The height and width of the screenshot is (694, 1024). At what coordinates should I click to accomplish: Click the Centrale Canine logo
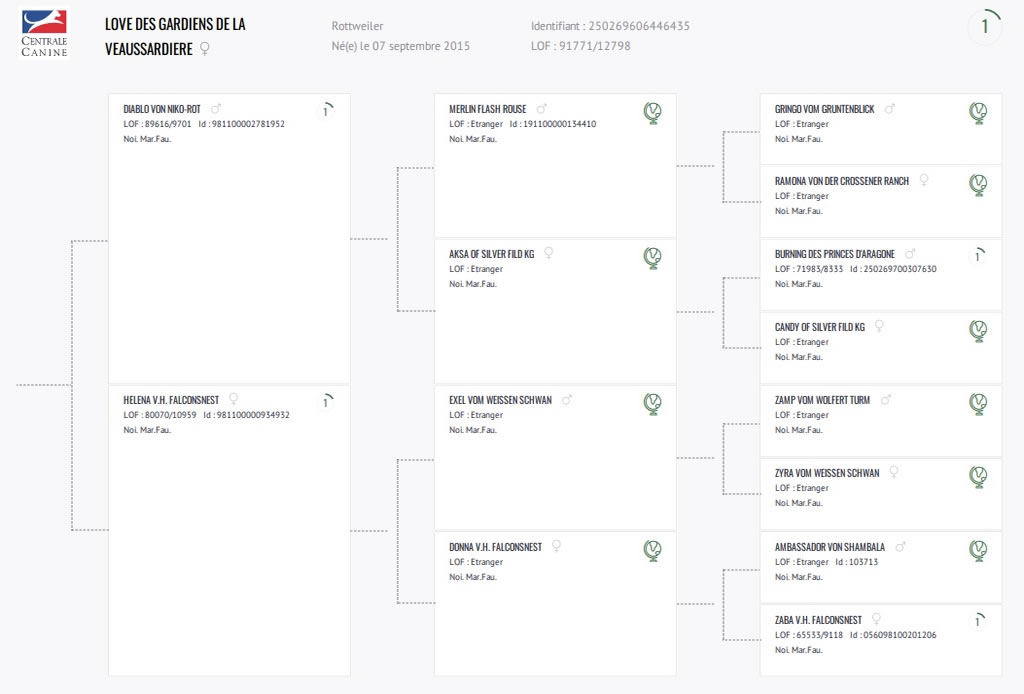click(x=44, y=33)
